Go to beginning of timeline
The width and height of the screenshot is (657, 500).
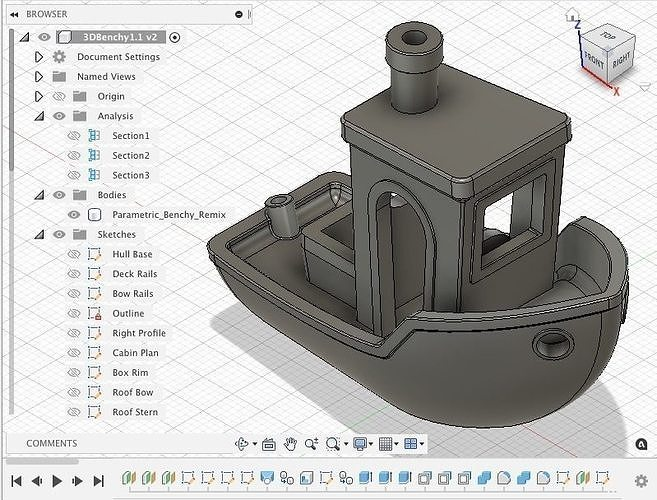point(16,481)
